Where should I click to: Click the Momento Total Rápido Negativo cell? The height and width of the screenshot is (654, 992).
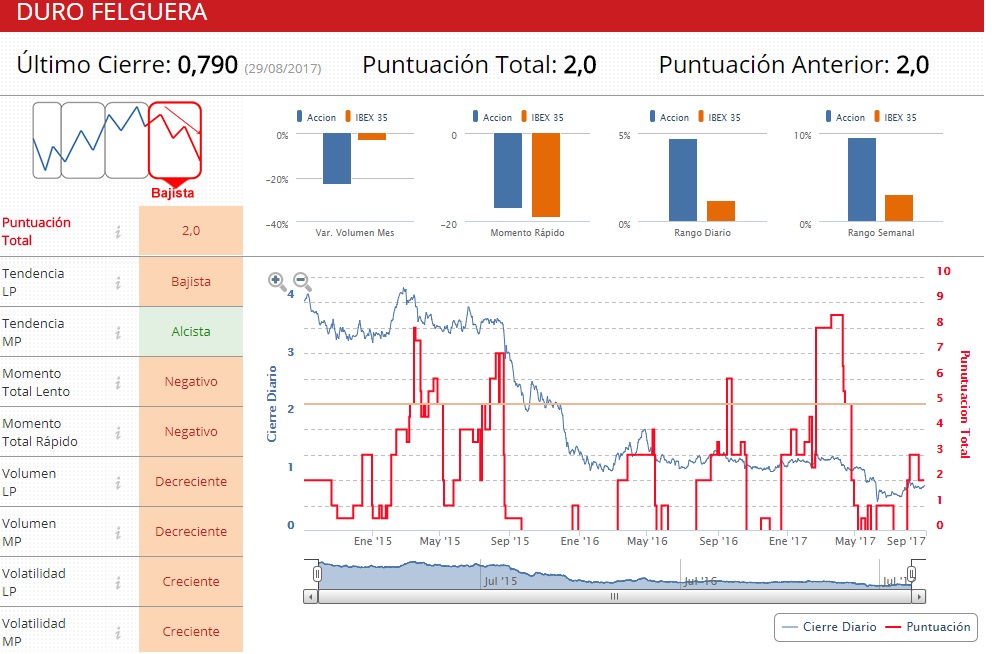[191, 431]
